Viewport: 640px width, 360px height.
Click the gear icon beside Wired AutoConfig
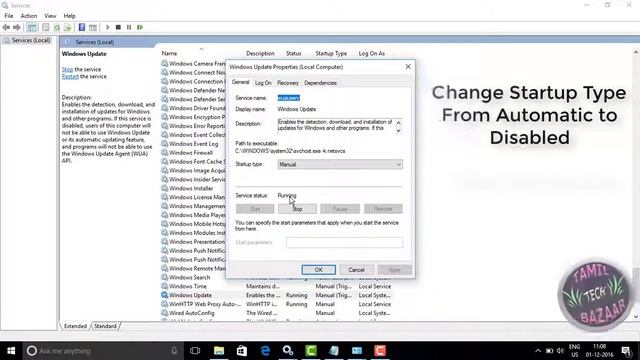click(164, 313)
